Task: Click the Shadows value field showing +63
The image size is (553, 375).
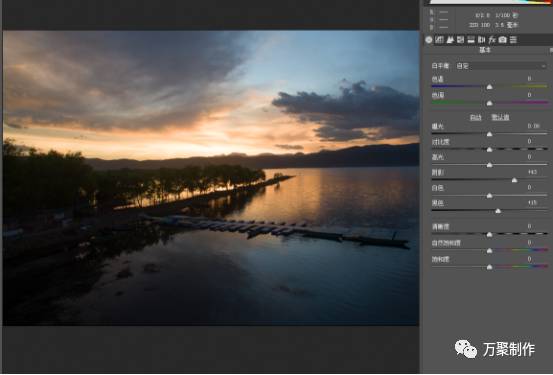Action: click(x=532, y=172)
